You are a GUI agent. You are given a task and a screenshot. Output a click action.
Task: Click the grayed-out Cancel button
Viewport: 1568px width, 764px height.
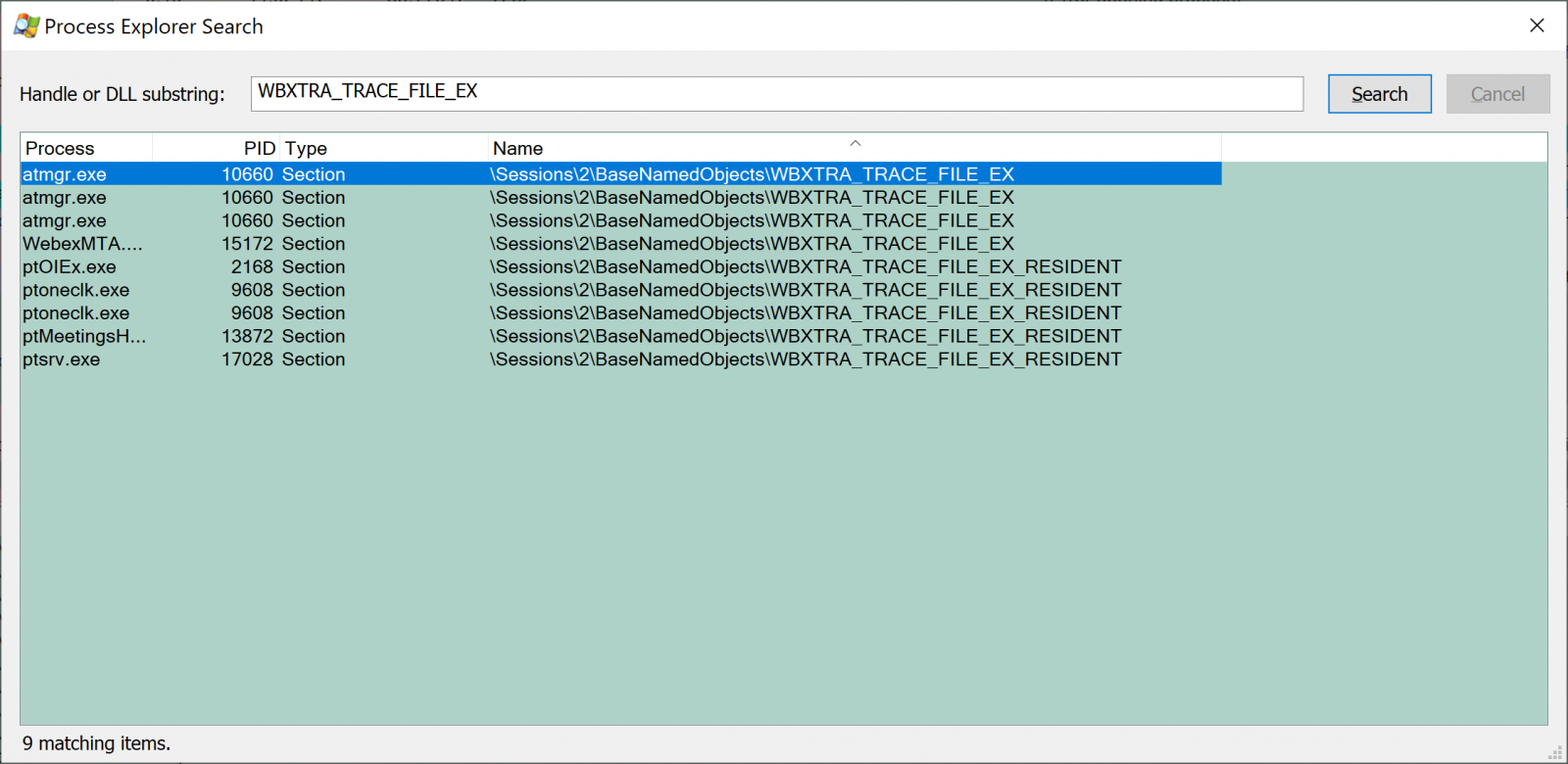pos(1497,94)
